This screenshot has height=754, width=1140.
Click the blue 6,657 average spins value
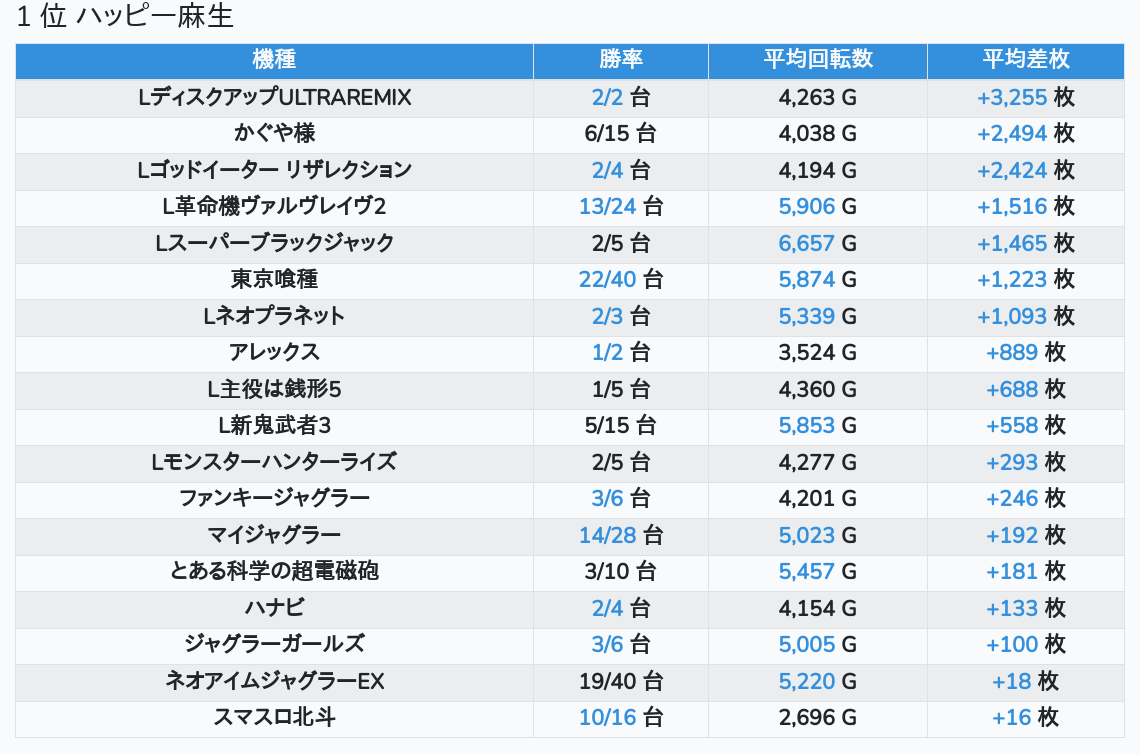click(x=806, y=243)
